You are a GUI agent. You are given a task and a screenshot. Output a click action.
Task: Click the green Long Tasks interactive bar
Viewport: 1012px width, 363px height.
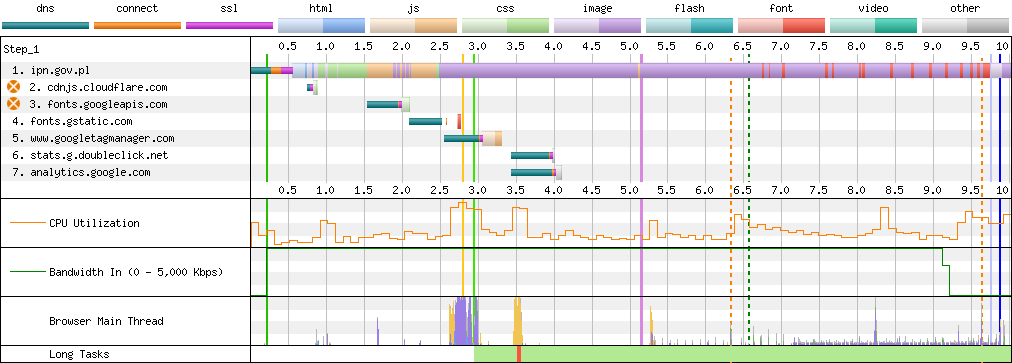742,354
